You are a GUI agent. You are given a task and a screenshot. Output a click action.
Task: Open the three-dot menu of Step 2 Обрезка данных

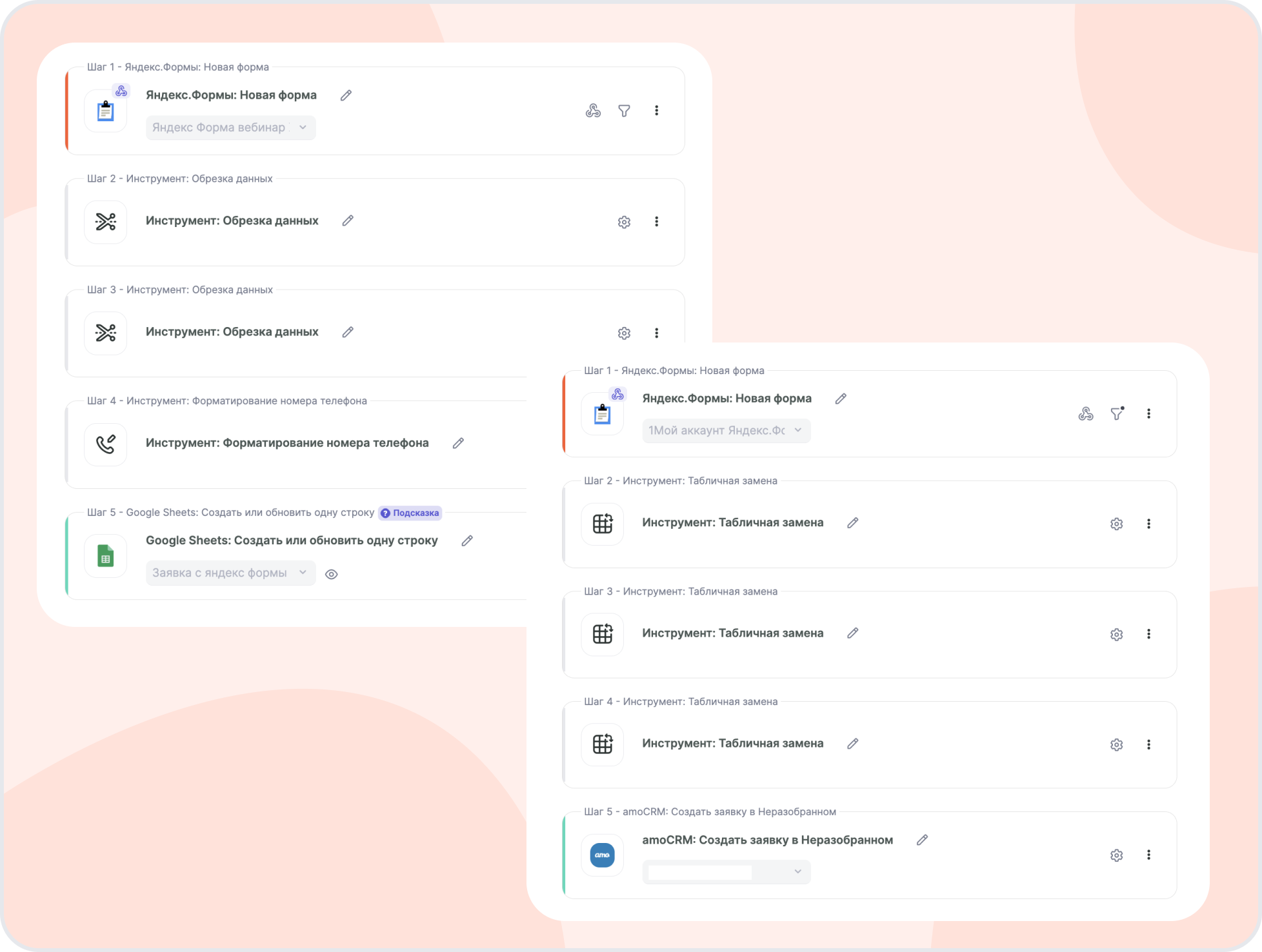(657, 222)
